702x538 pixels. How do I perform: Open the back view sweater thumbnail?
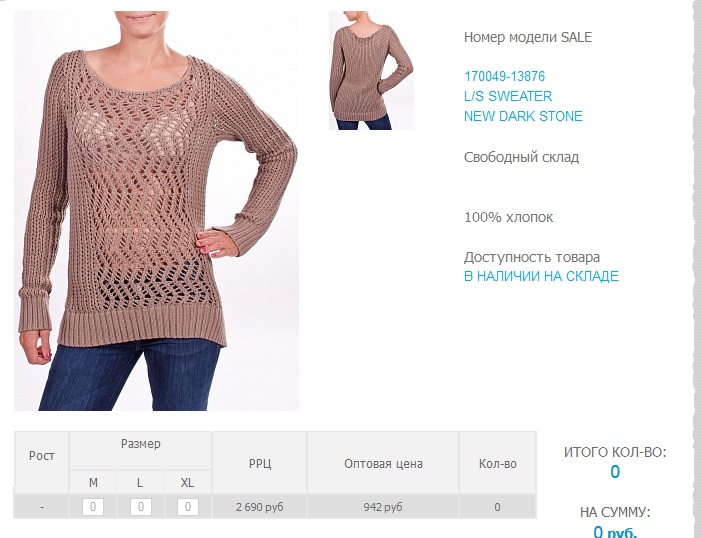pyautogui.click(x=371, y=71)
